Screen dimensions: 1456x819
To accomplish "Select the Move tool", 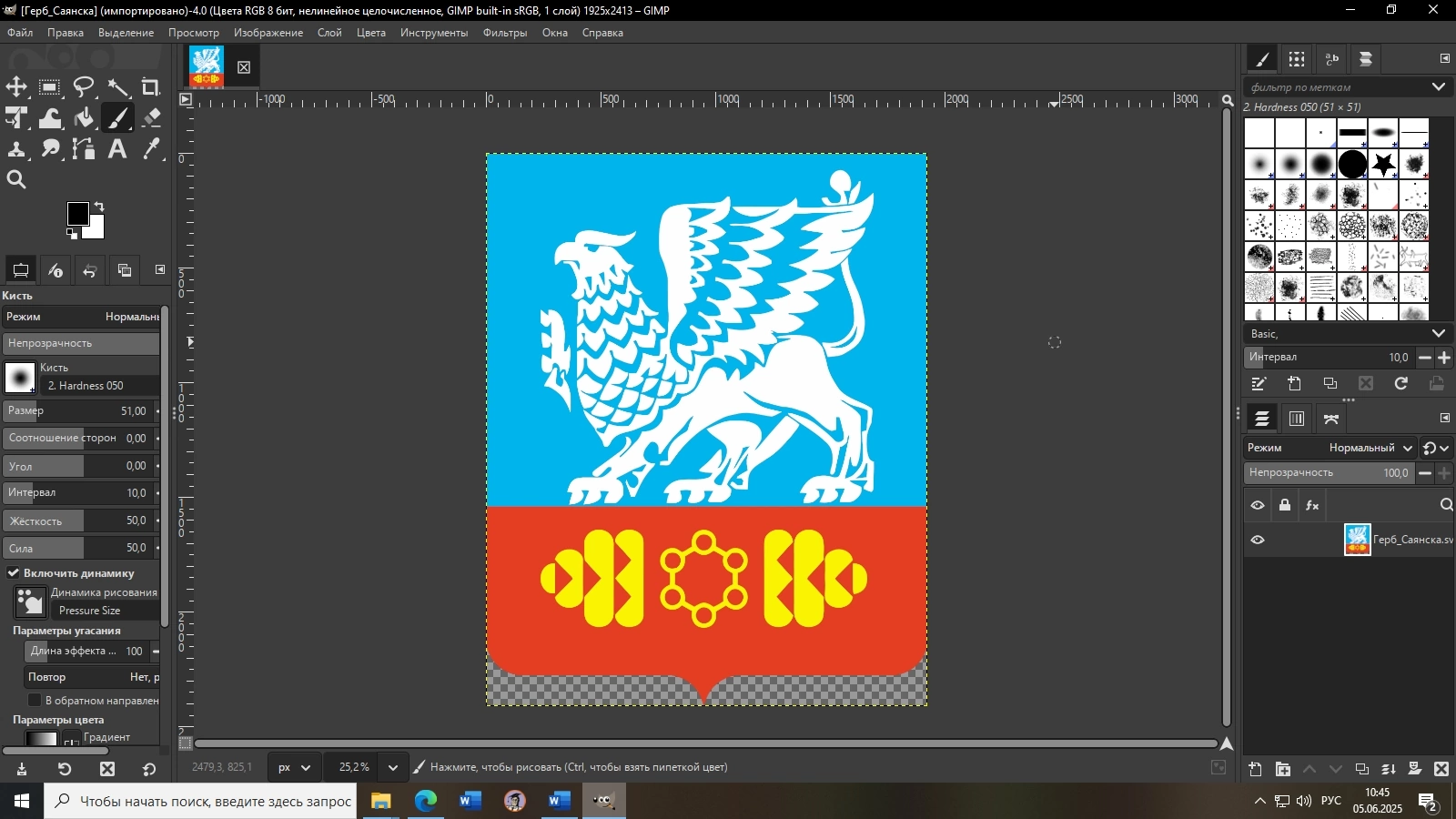I will point(16,87).
